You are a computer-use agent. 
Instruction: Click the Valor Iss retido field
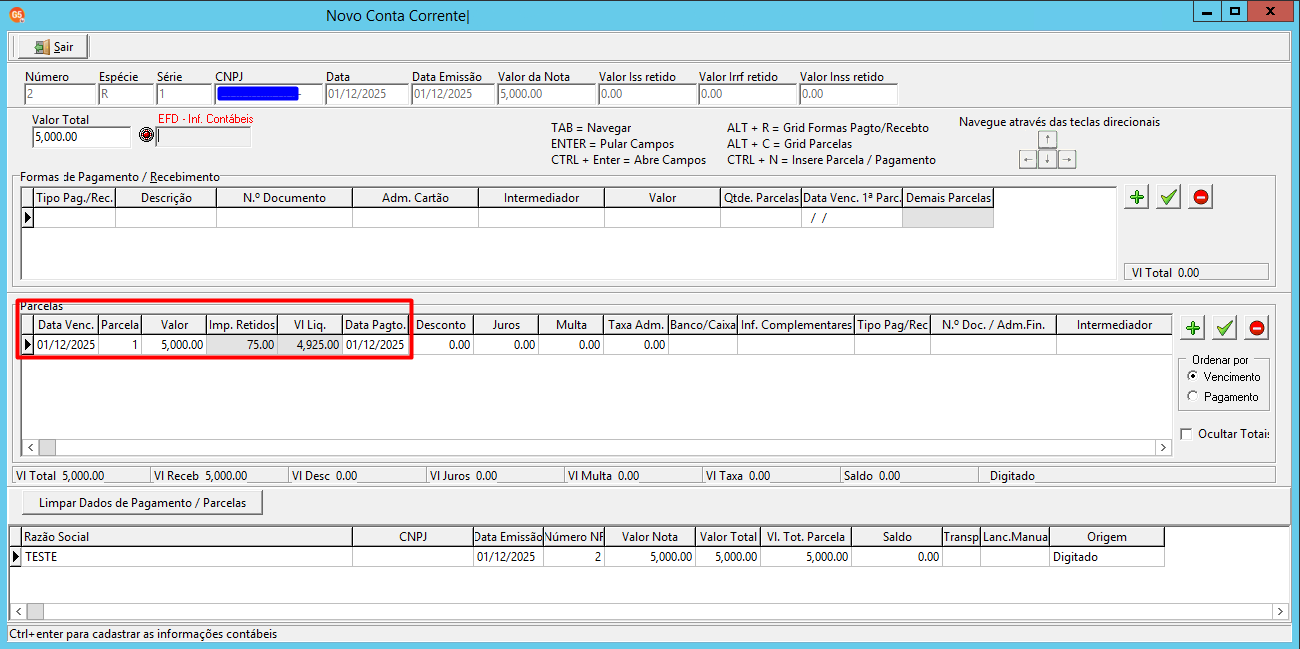(647, 94)
